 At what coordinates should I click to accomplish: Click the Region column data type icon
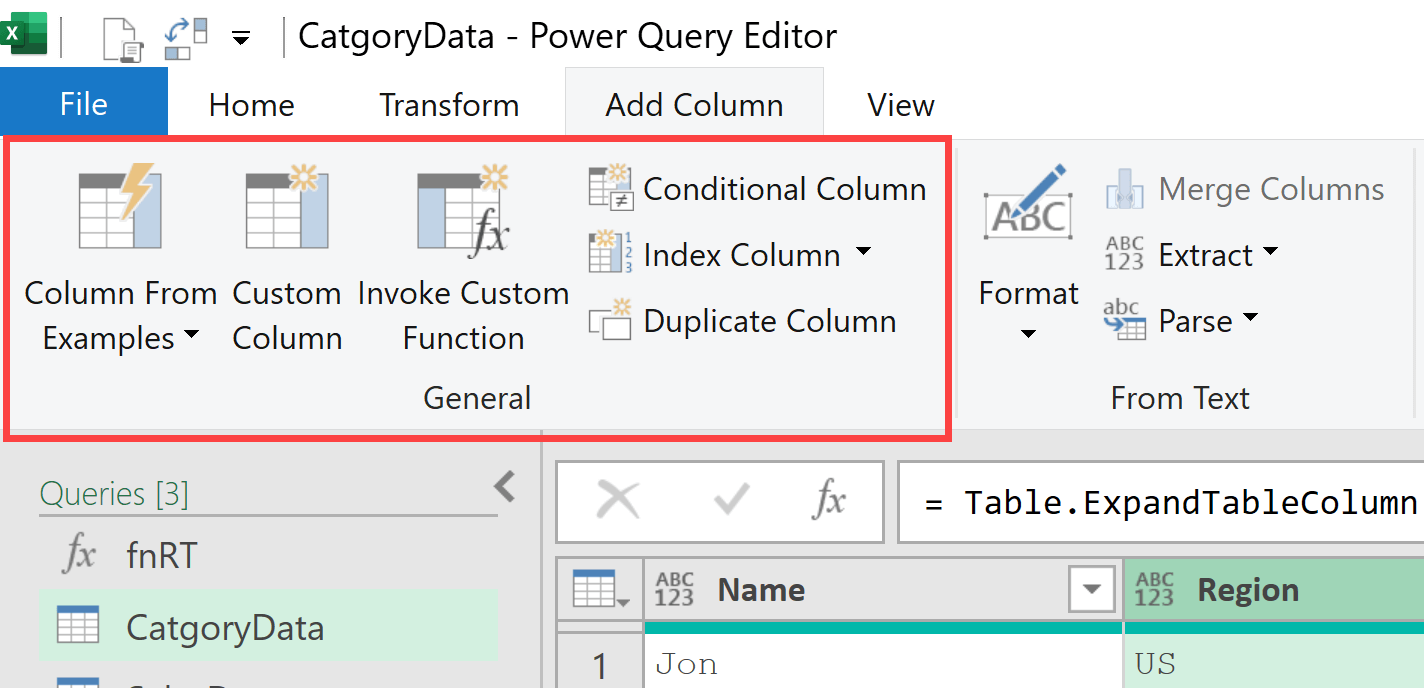click(x=1155, y=589)
